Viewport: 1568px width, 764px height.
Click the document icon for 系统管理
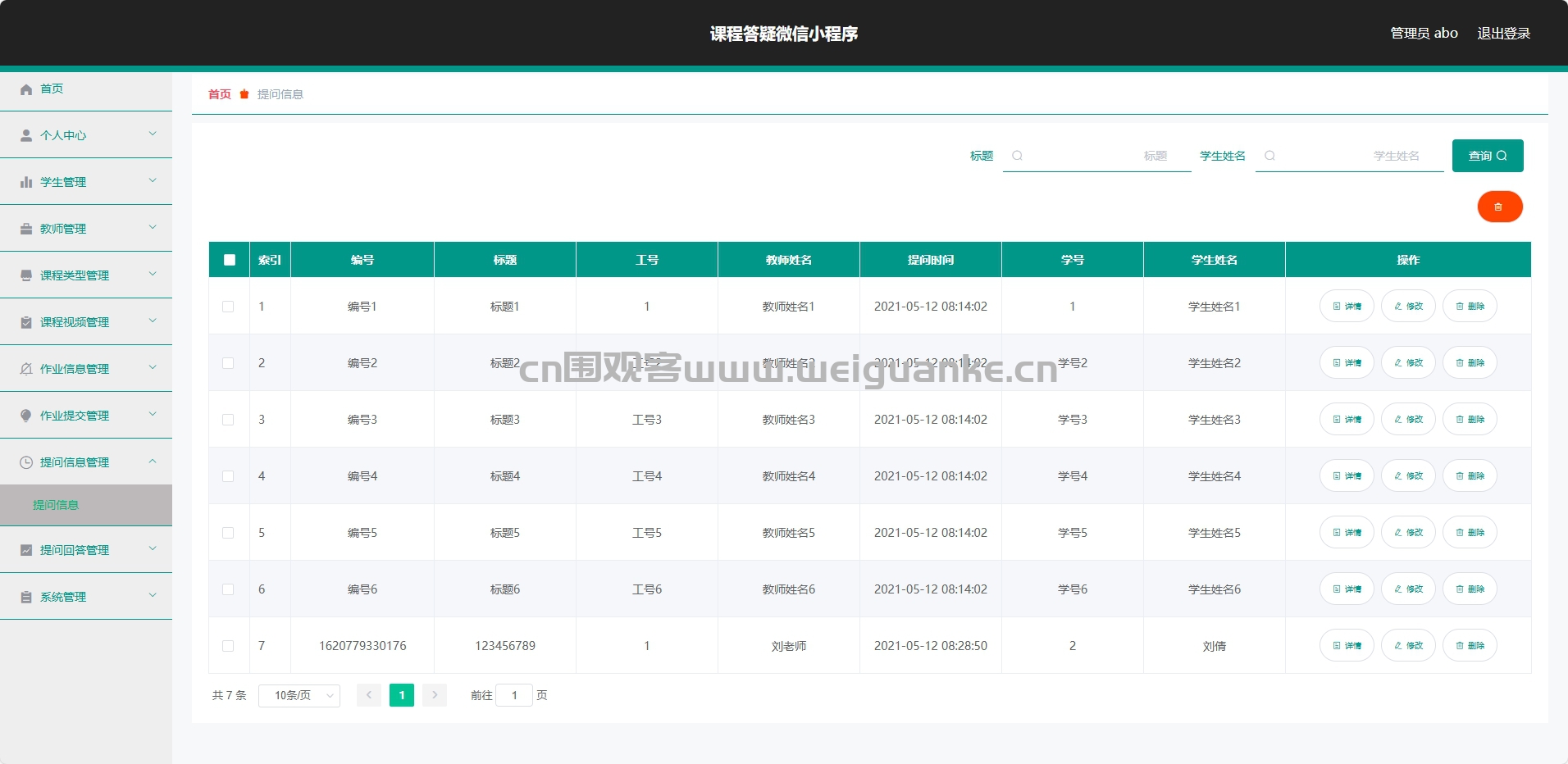[26, 597]
